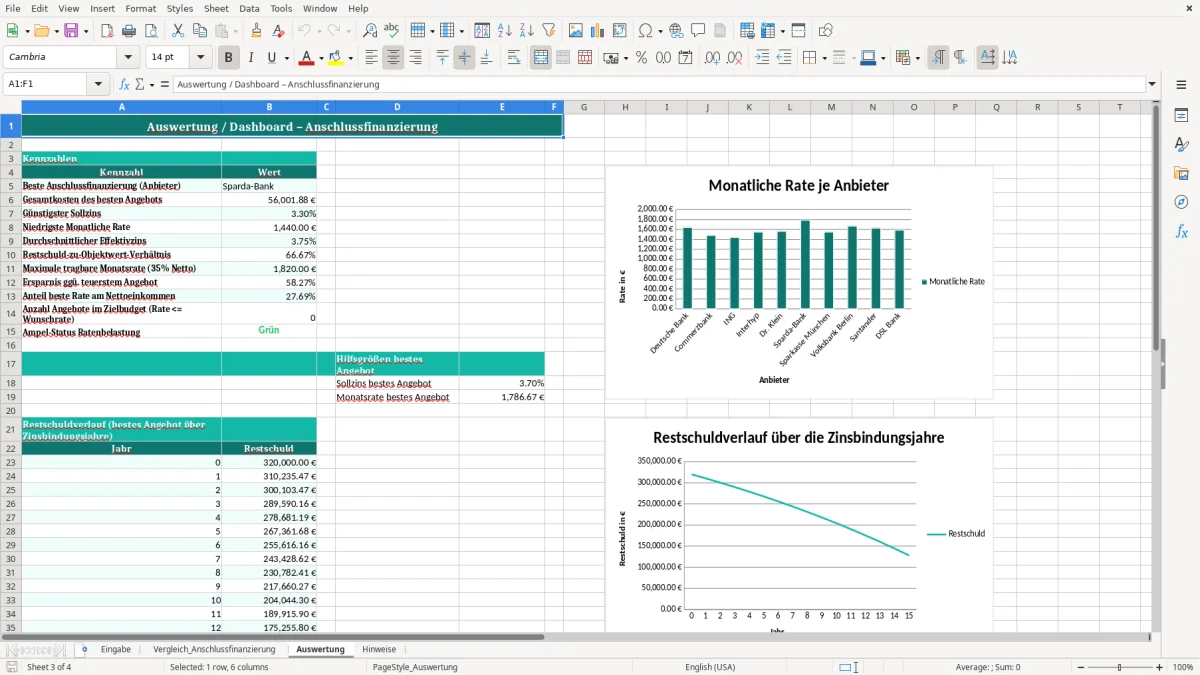The image size is (1200, 675).
Task: Click English (USA) language in status bar
Action: tap(710, 667)
